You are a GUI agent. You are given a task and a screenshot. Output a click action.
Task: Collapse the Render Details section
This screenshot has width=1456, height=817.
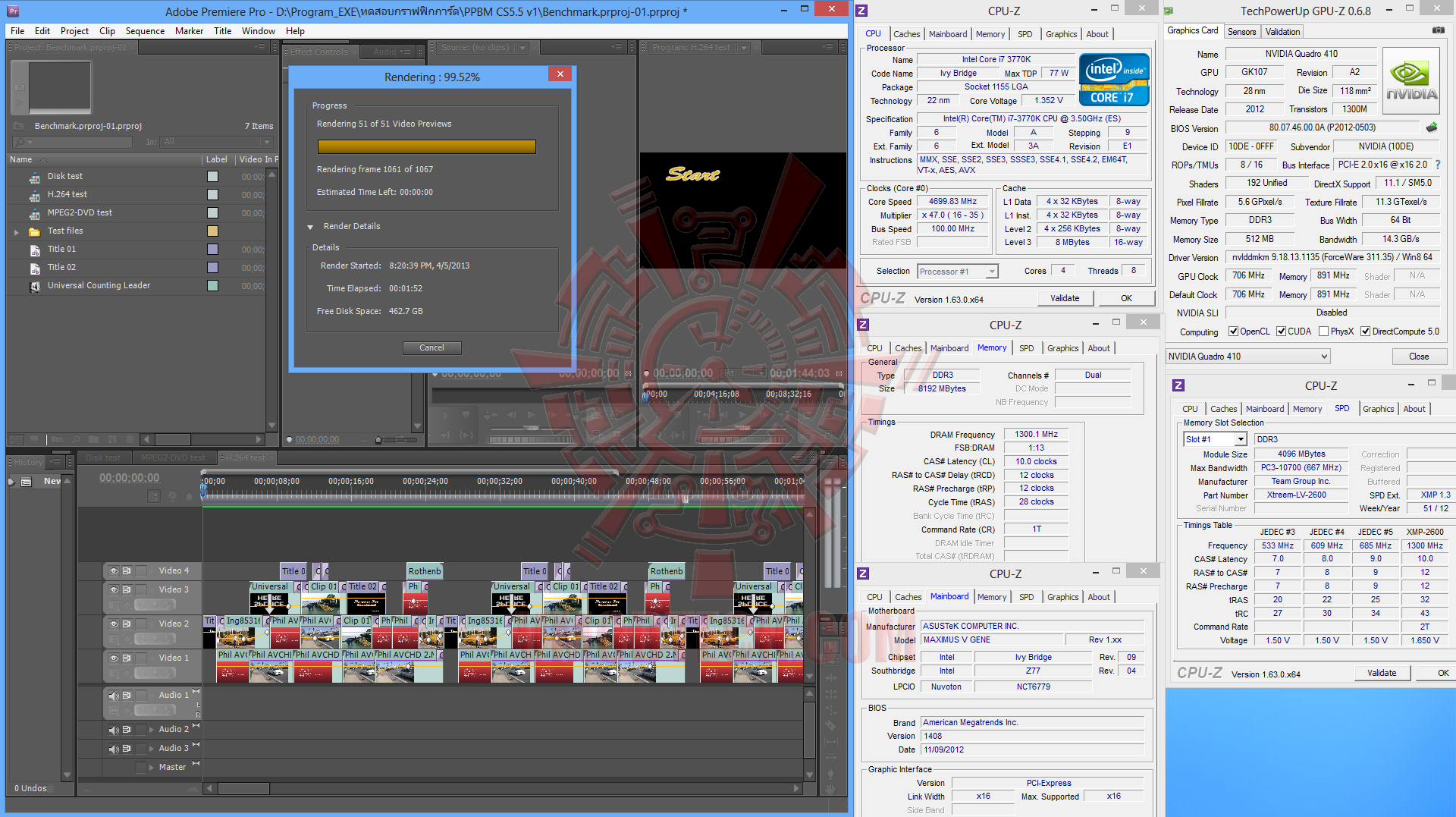coord(310,227)
